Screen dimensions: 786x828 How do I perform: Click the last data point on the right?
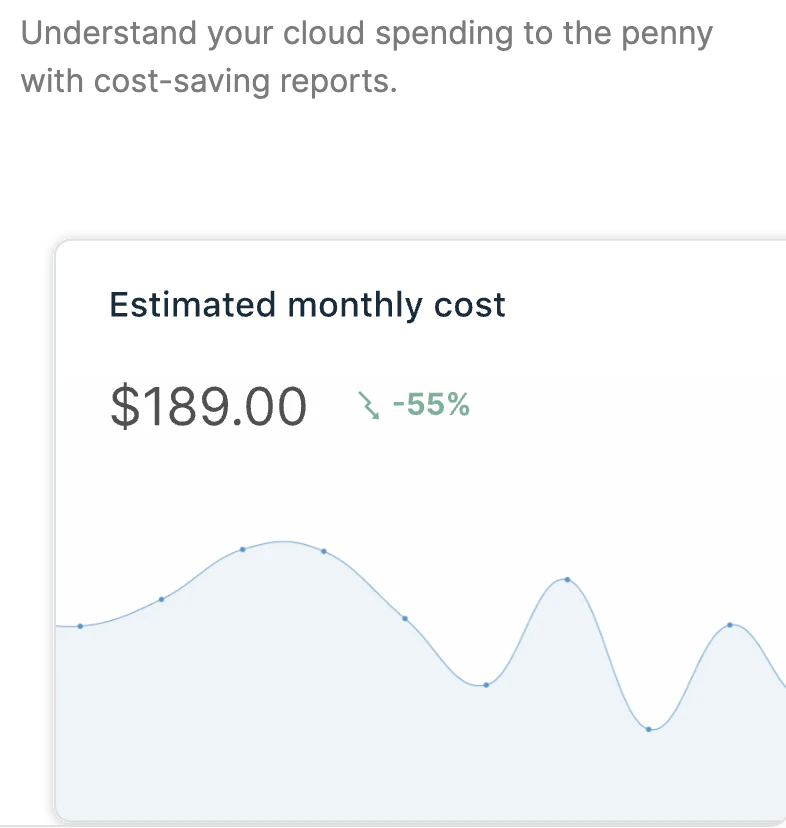(x=730, y=625)
